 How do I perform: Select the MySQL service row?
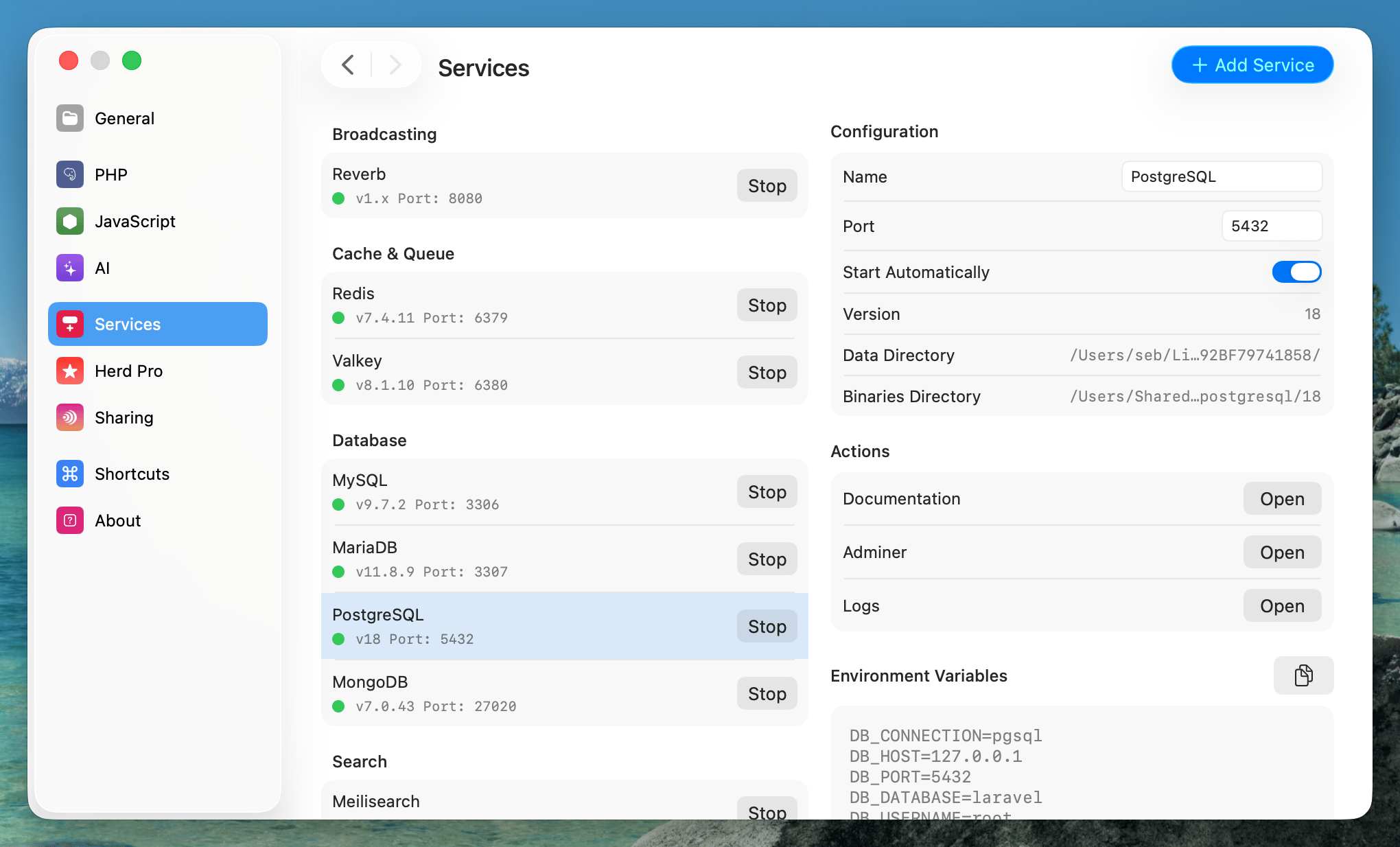coord(564,491)
